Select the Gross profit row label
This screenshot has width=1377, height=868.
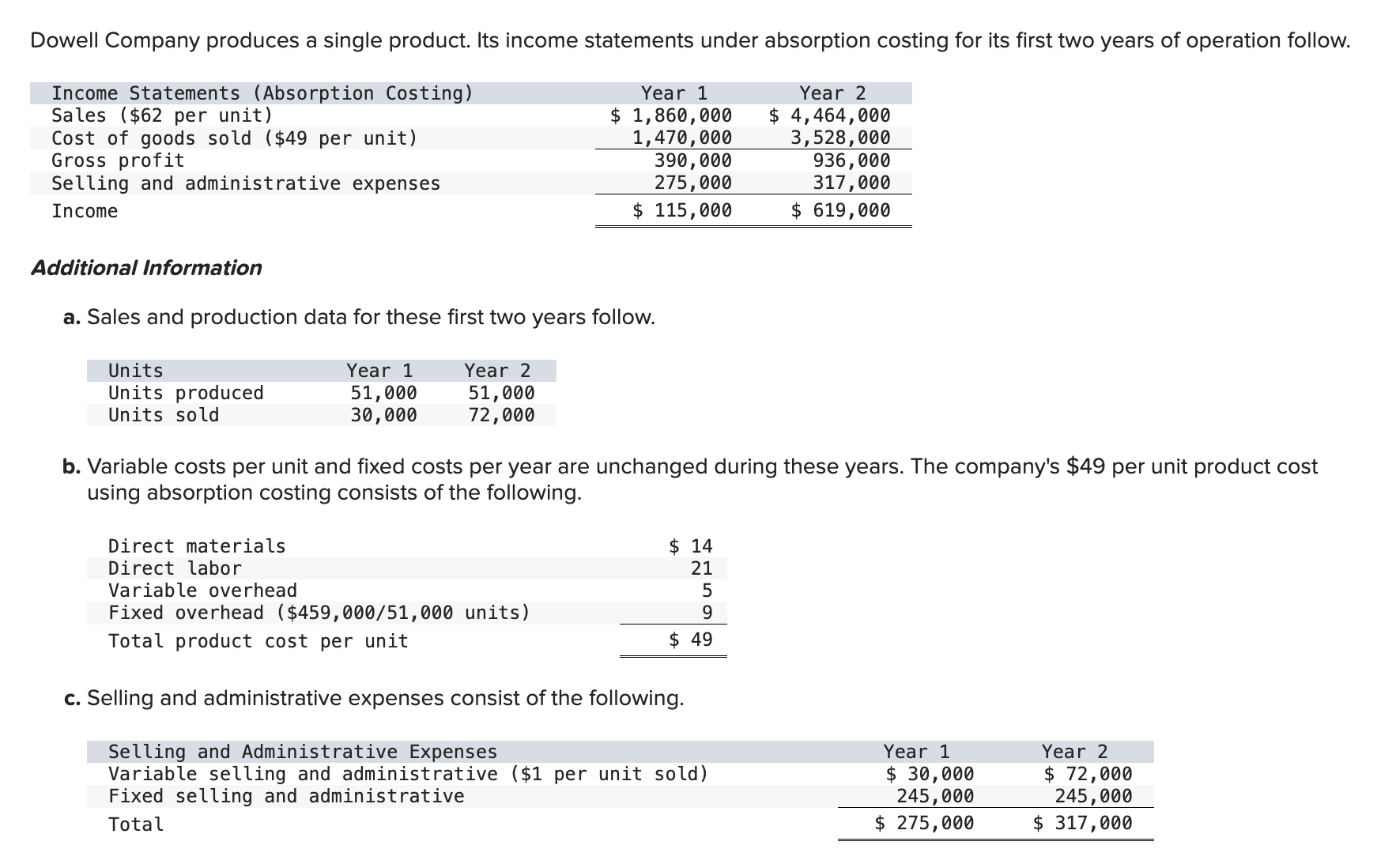click(x=117, y=160)
